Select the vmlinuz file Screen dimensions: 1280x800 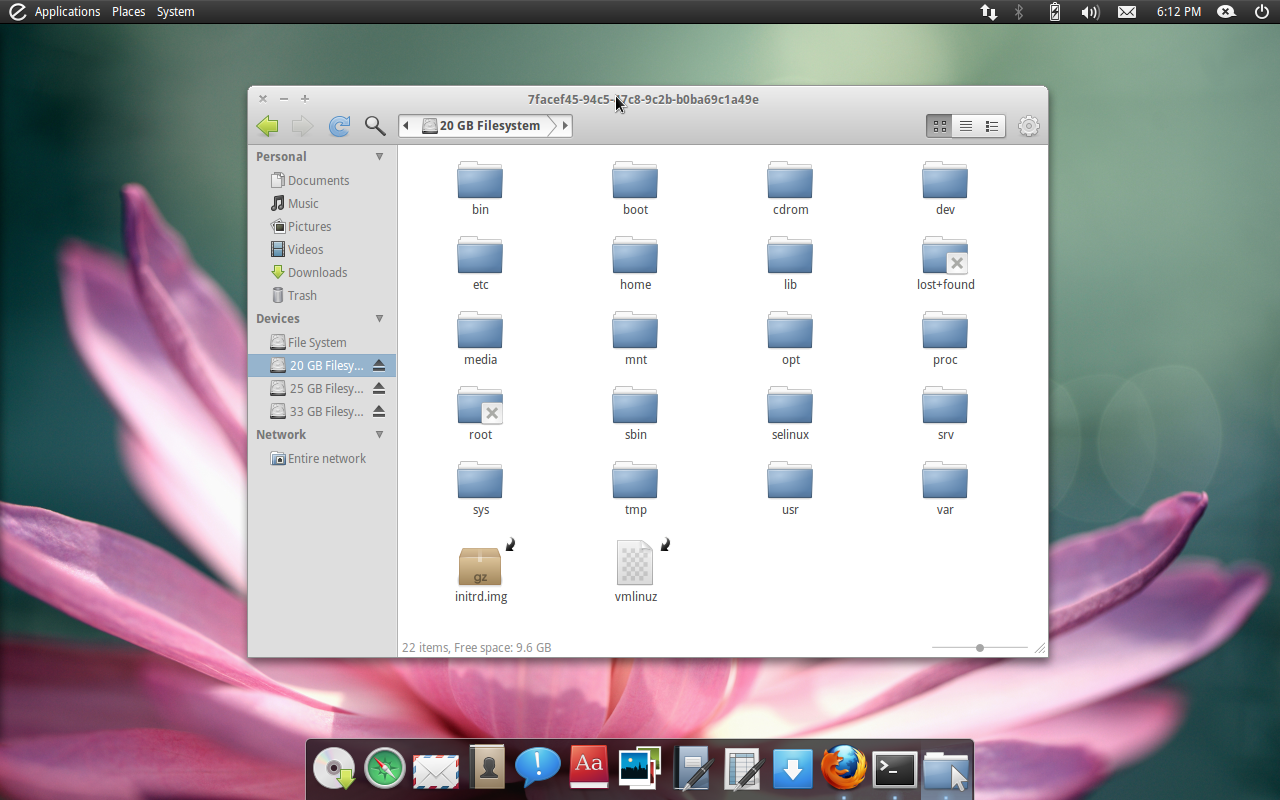coord(635,566)
